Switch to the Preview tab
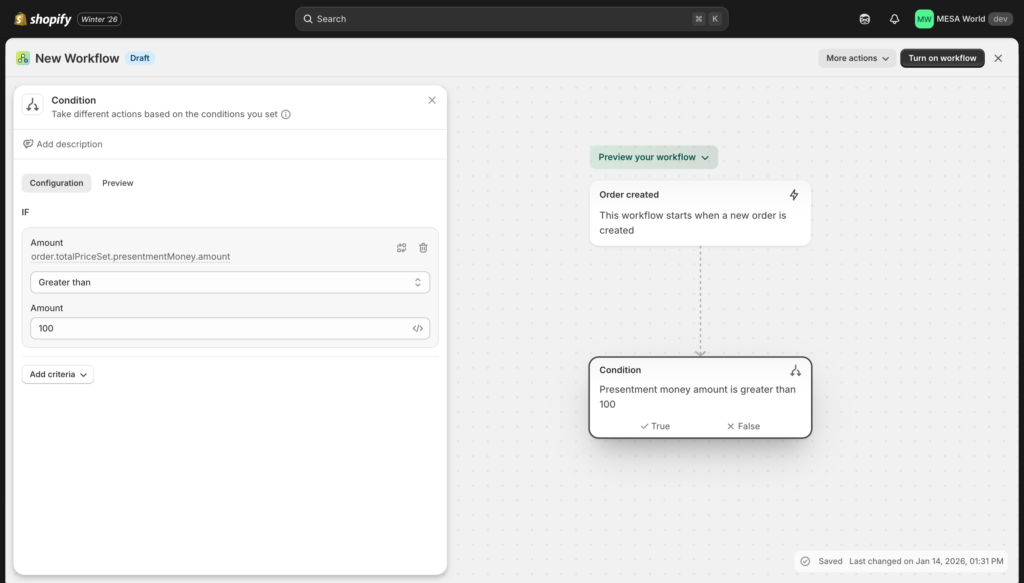This screenshot has width=1024, height=583. pyautogui.click(x=119, y=183)
